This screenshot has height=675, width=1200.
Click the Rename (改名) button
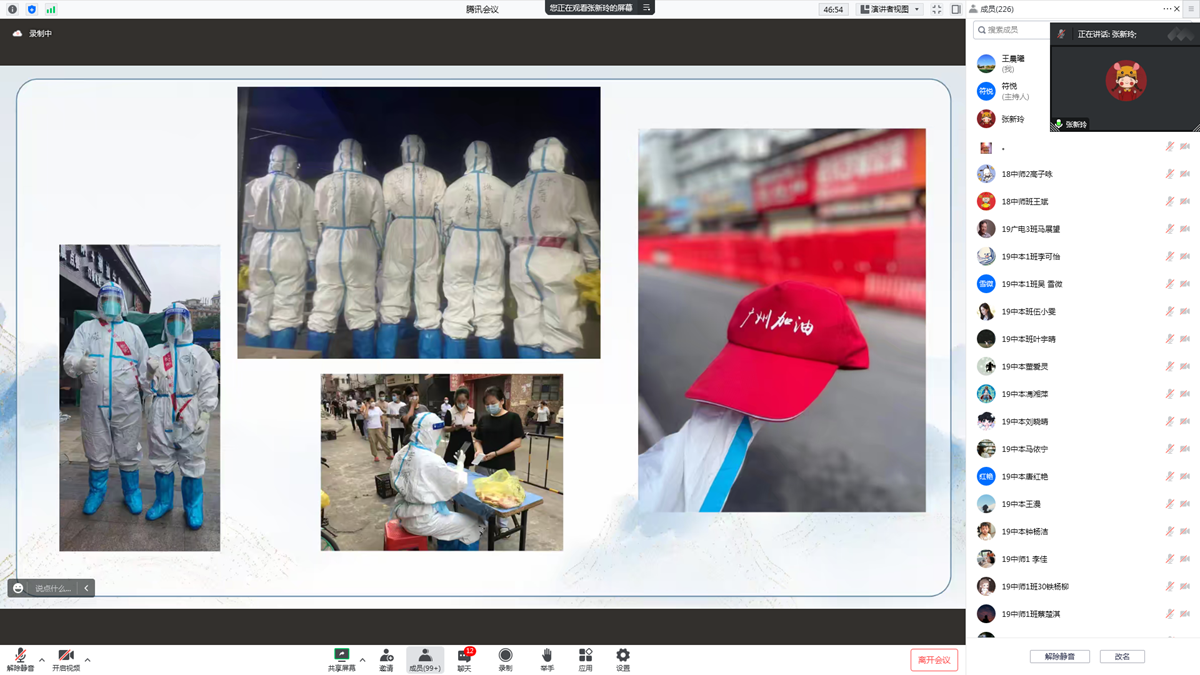(x=1122, y=657)
